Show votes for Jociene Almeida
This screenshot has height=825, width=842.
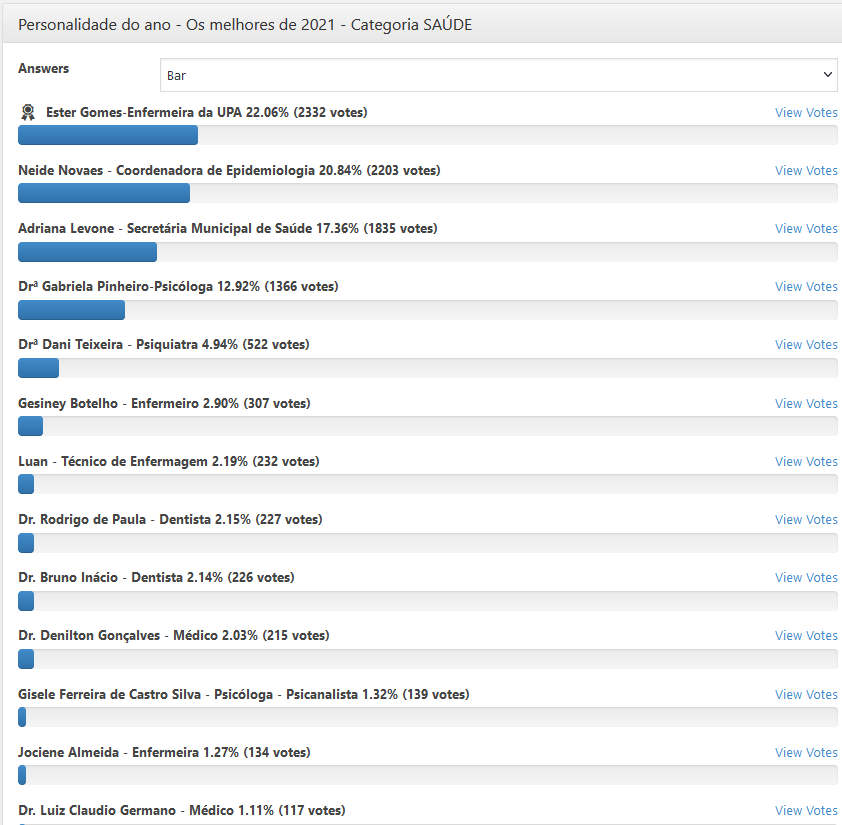pyautogui.click(x=805, y=752)
